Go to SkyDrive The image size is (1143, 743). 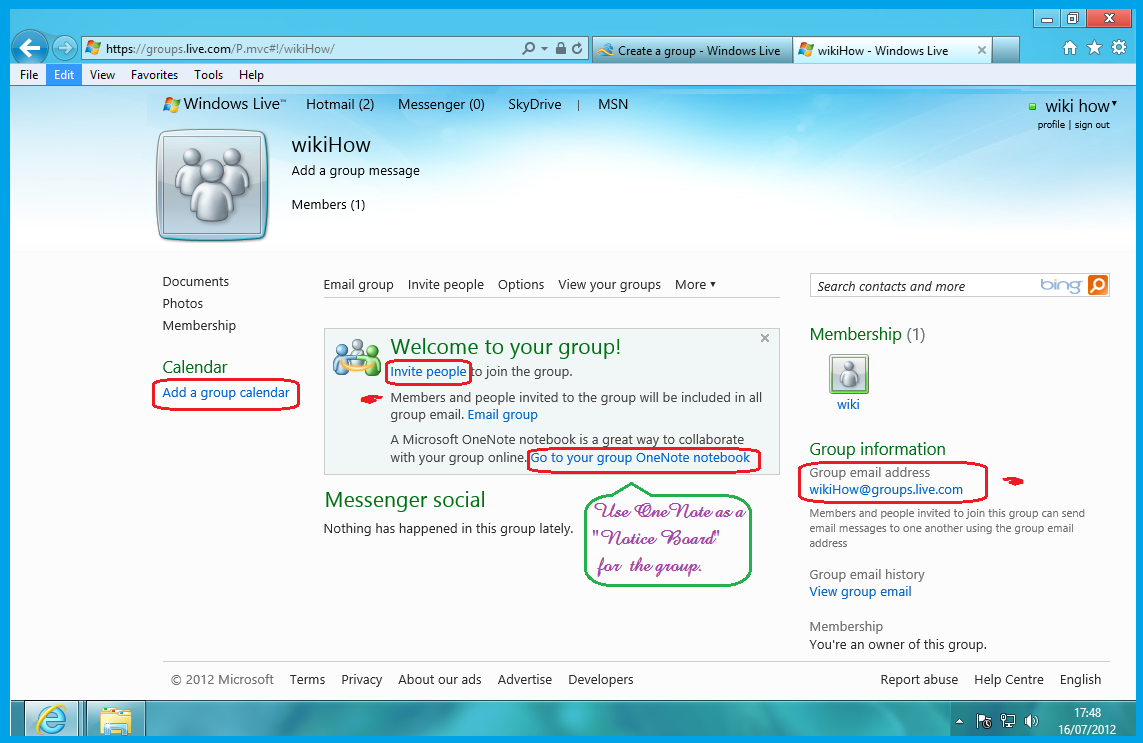(x=534, y=104)
